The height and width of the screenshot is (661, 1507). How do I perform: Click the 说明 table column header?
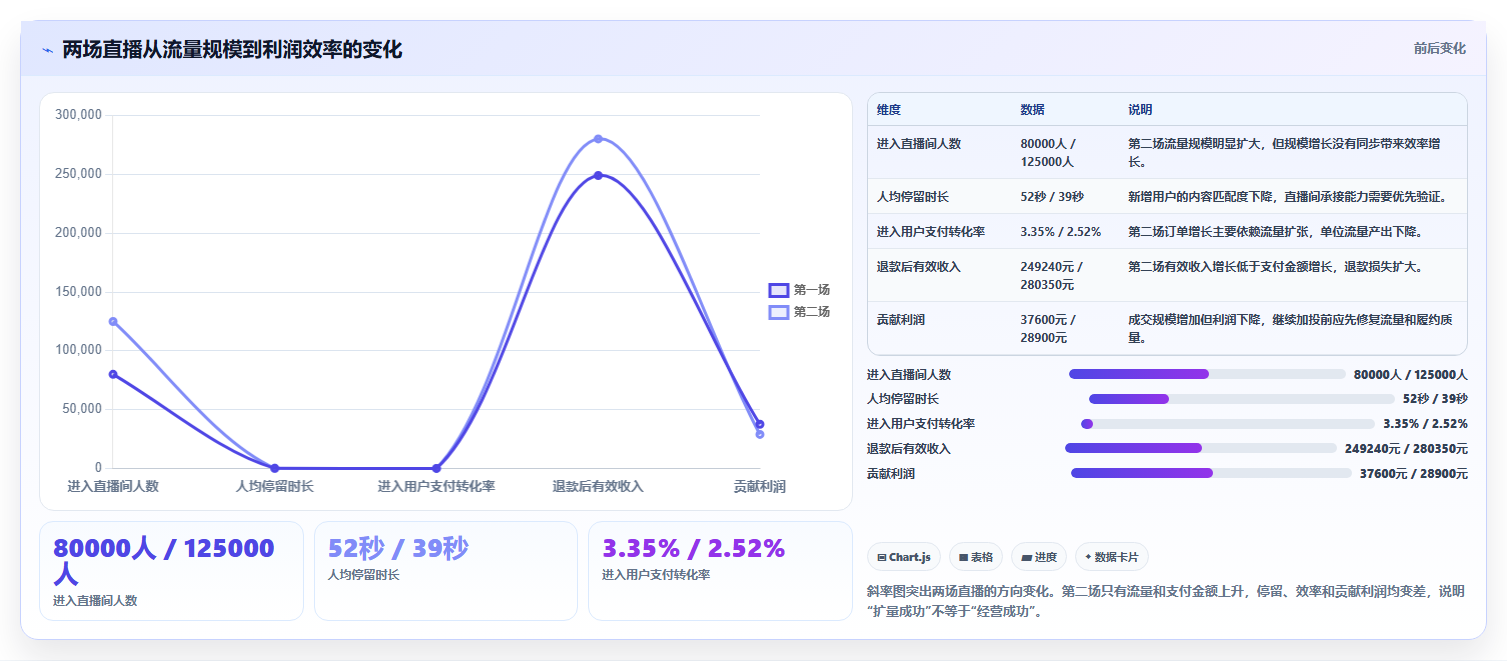click(x=1140, y=110)
